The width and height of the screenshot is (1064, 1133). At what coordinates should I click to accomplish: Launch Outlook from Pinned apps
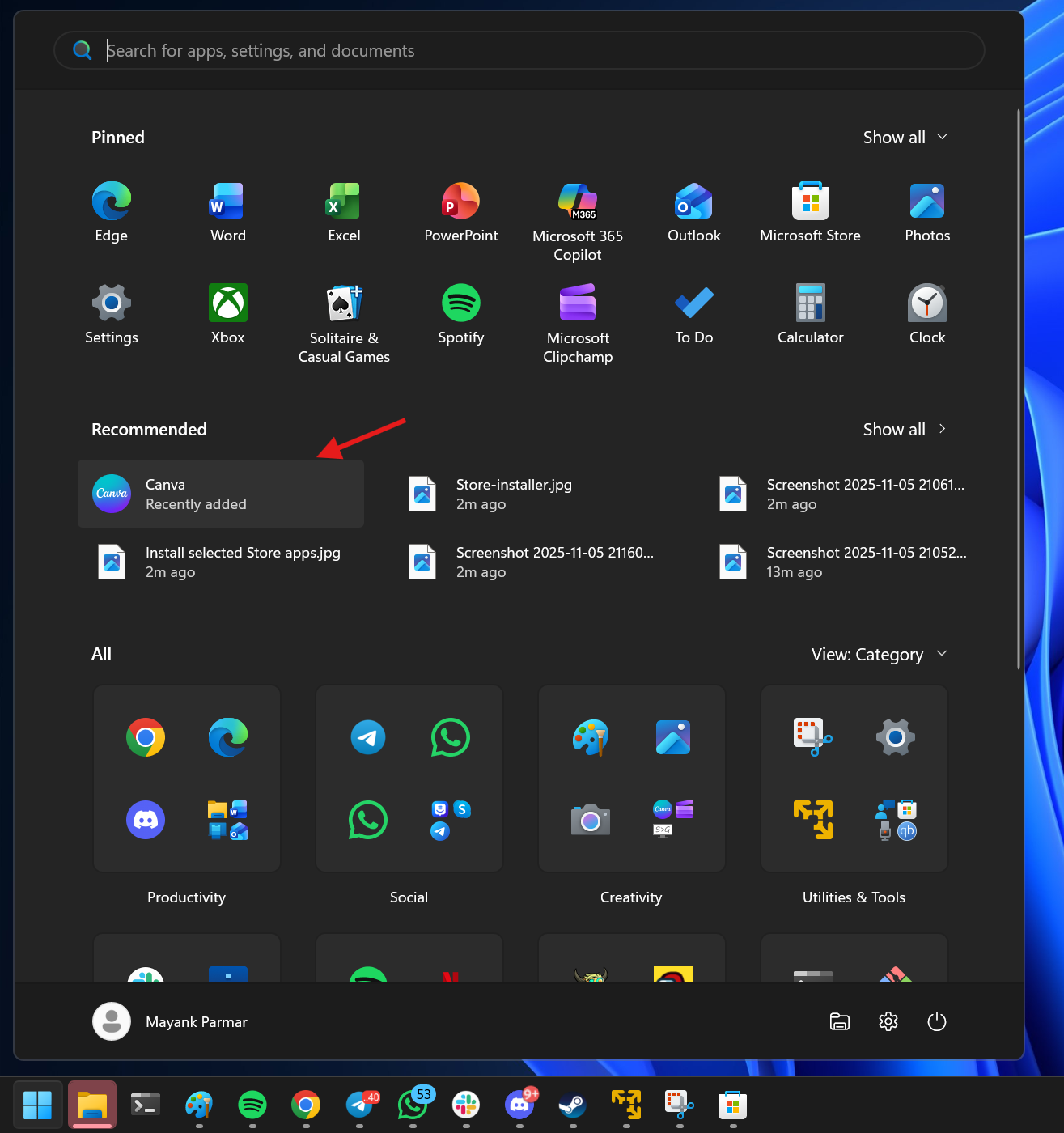[693, 212]
